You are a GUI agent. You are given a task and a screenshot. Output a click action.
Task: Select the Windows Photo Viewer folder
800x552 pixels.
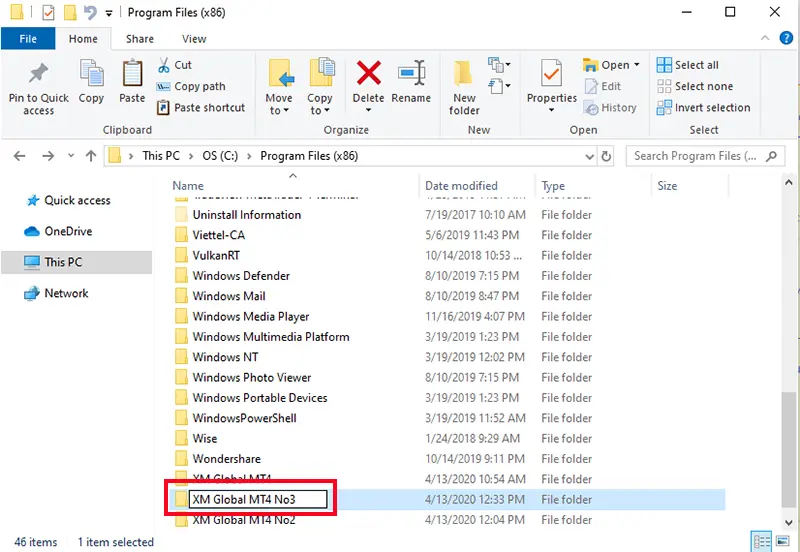[252, 378]
